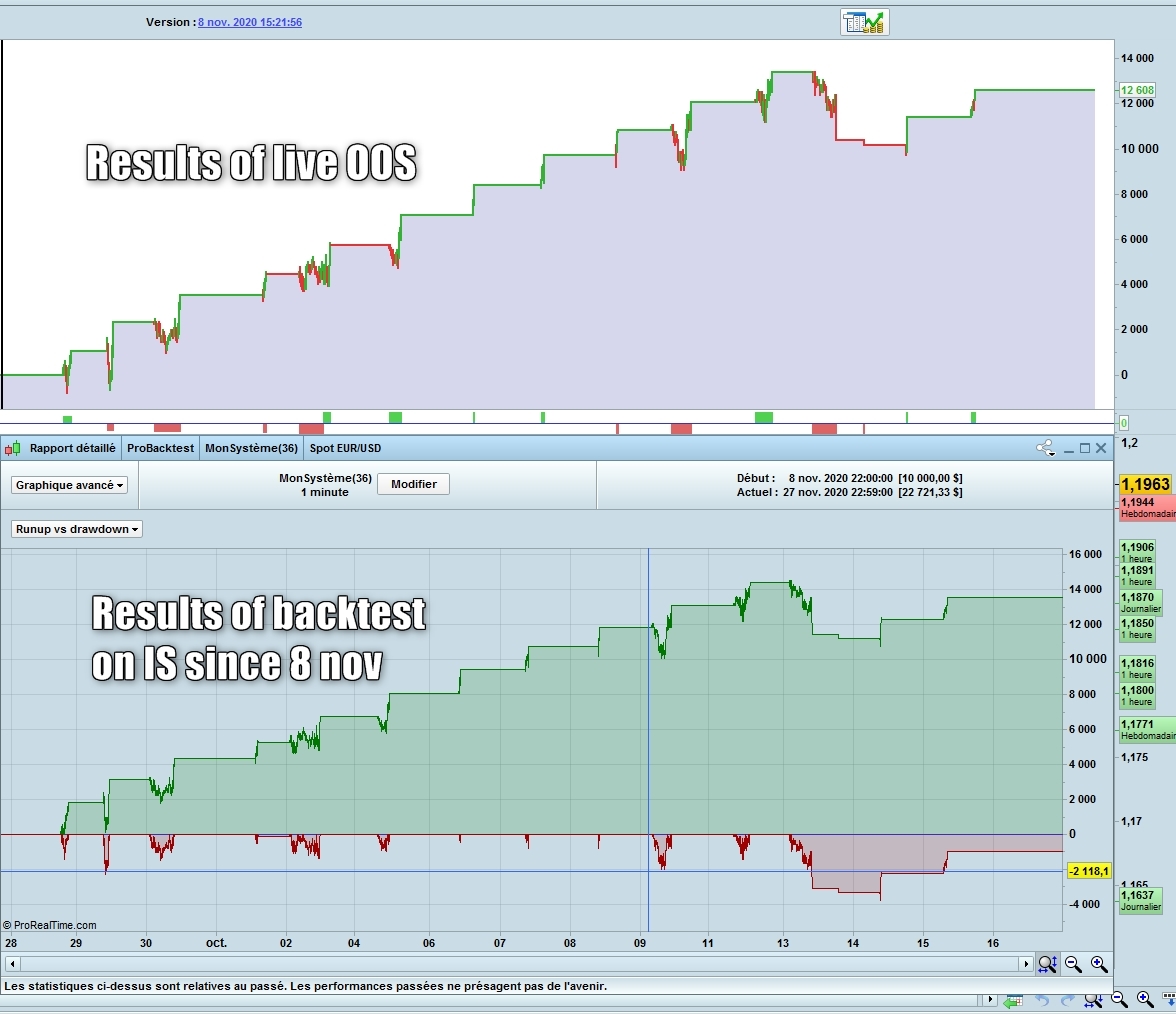Click the undo arrow in bottom toolbar

pos(1042,1000)
